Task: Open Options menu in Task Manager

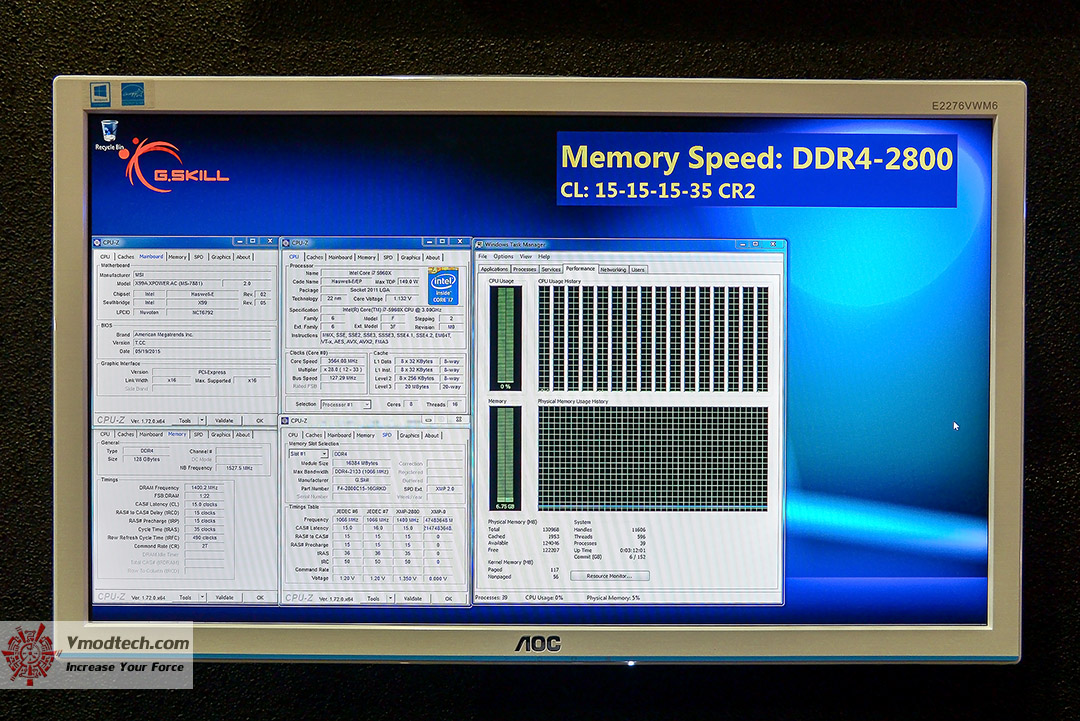Action: 503,256
